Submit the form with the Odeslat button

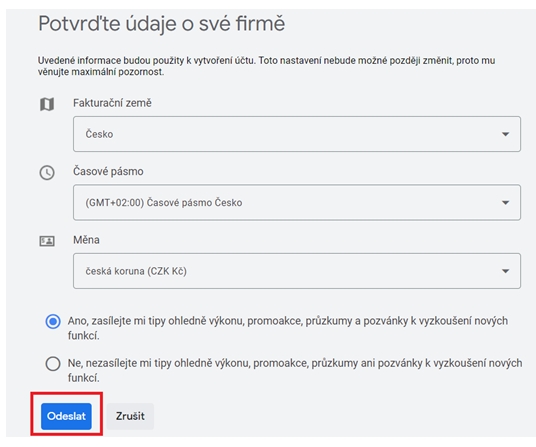tap(66, 416)
